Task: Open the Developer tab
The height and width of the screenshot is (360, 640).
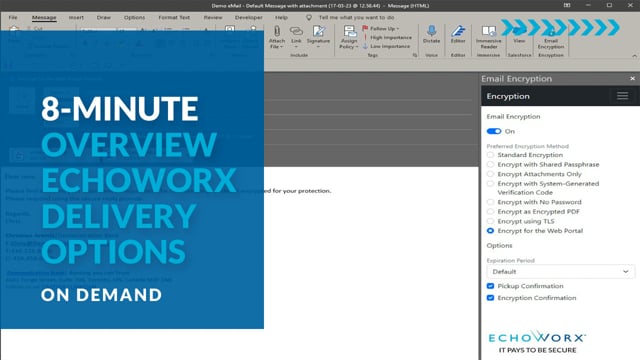Action: tap(249, 18)
